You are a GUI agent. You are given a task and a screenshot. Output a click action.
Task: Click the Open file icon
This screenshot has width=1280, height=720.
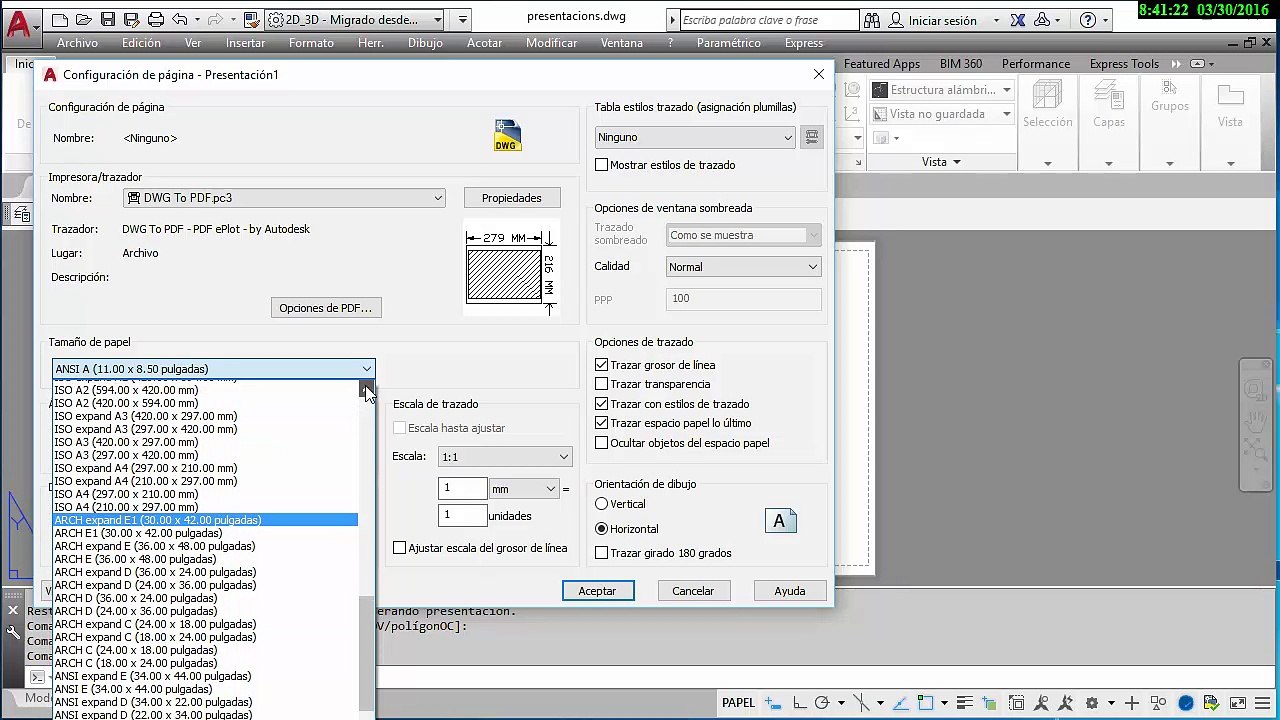point(84,20)
